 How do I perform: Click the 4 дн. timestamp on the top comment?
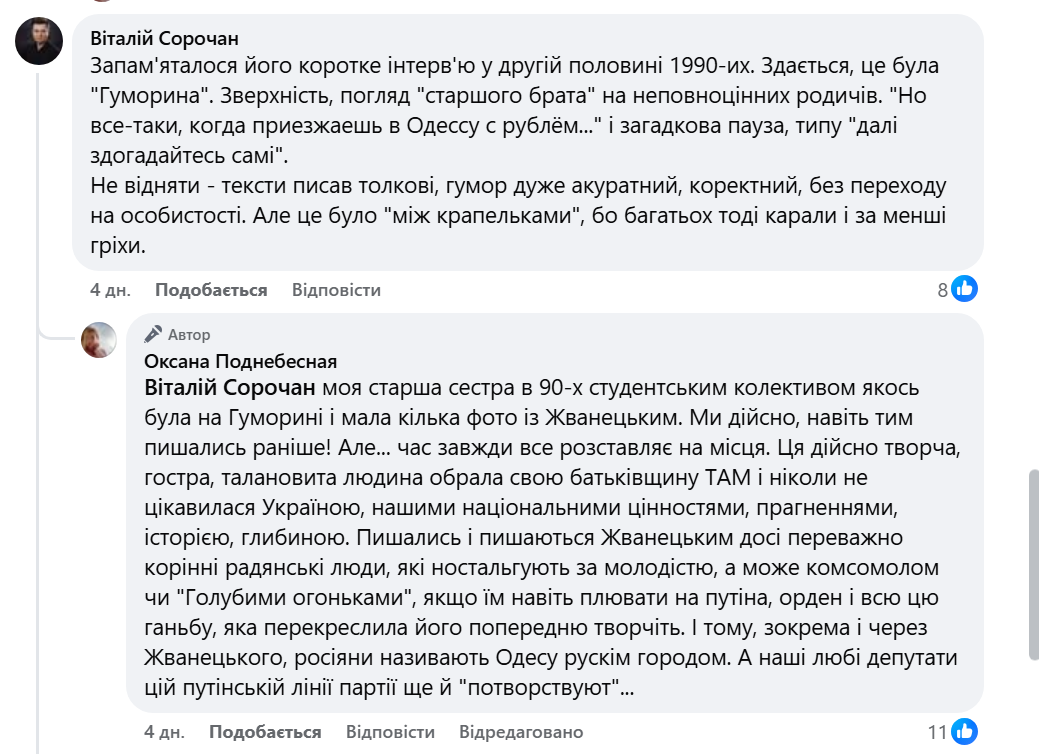pos(110,289)
